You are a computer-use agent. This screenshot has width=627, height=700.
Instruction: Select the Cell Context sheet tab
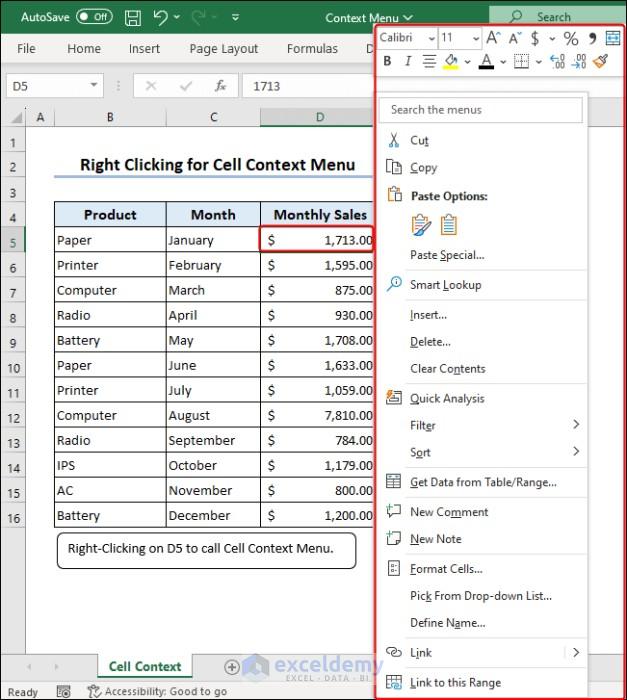(145, 667)
